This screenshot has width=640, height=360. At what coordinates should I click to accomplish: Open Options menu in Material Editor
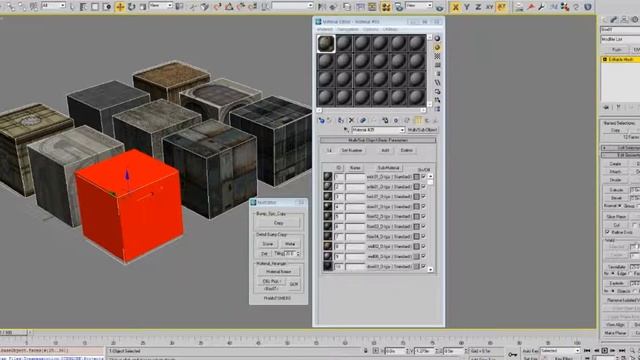point(371,29)
